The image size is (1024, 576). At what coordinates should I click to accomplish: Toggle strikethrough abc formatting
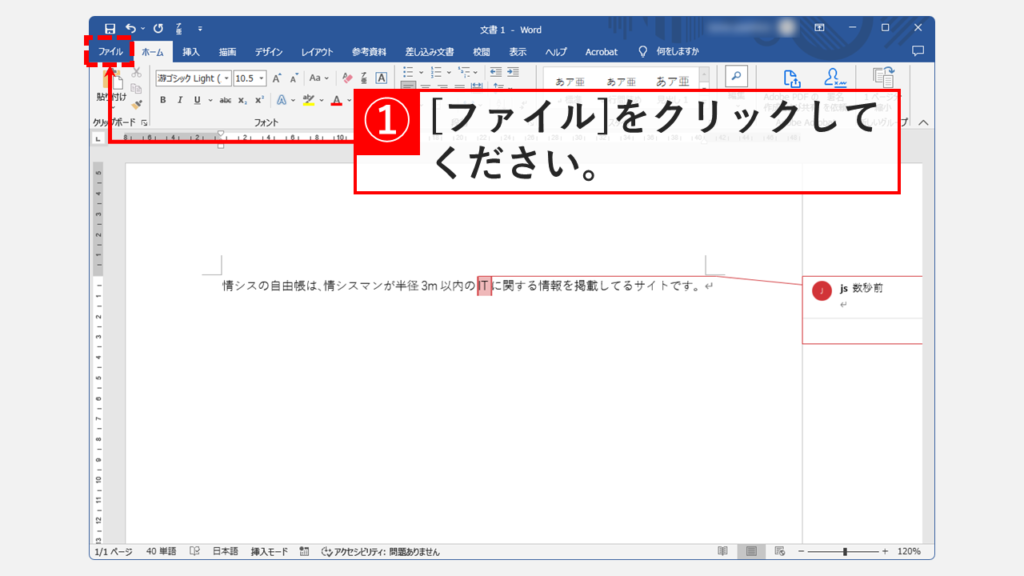tap(225, 100)
